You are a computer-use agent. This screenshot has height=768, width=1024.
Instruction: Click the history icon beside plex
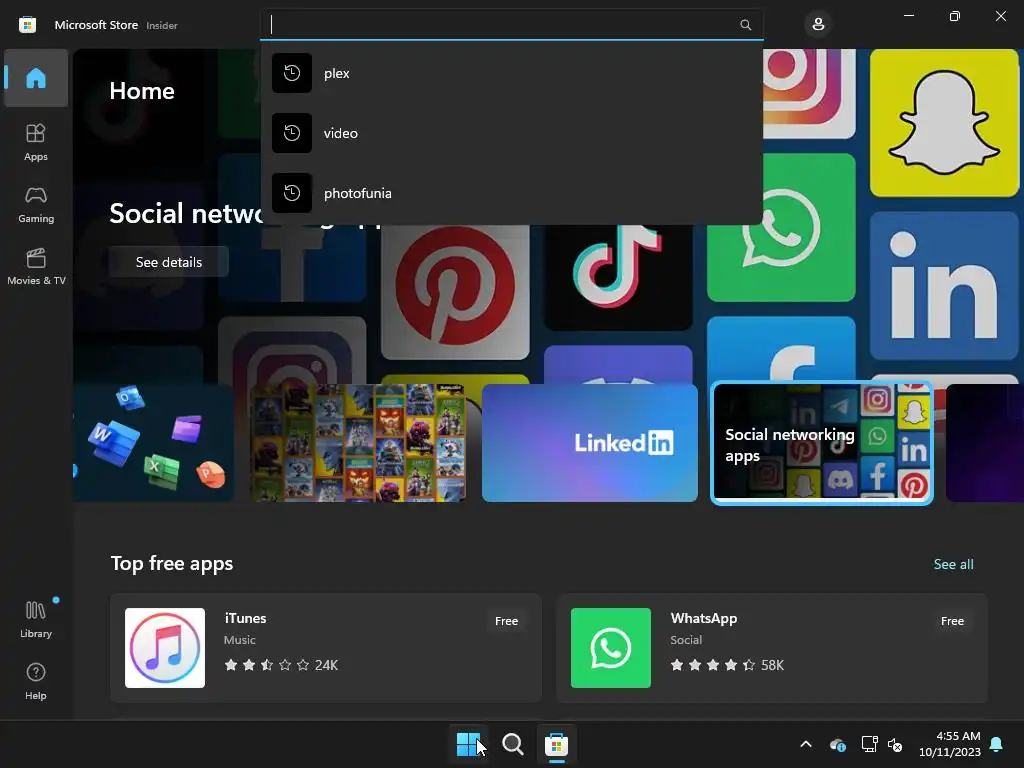coord(292,73)
